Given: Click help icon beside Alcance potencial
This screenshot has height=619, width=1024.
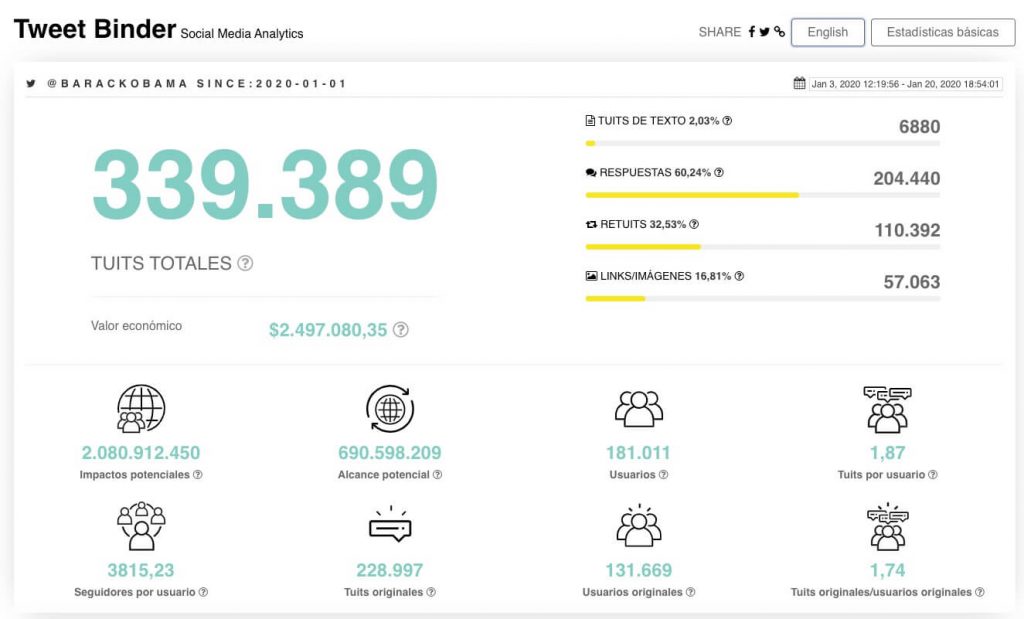Looking at the screenshot, I should click(438, 475).
